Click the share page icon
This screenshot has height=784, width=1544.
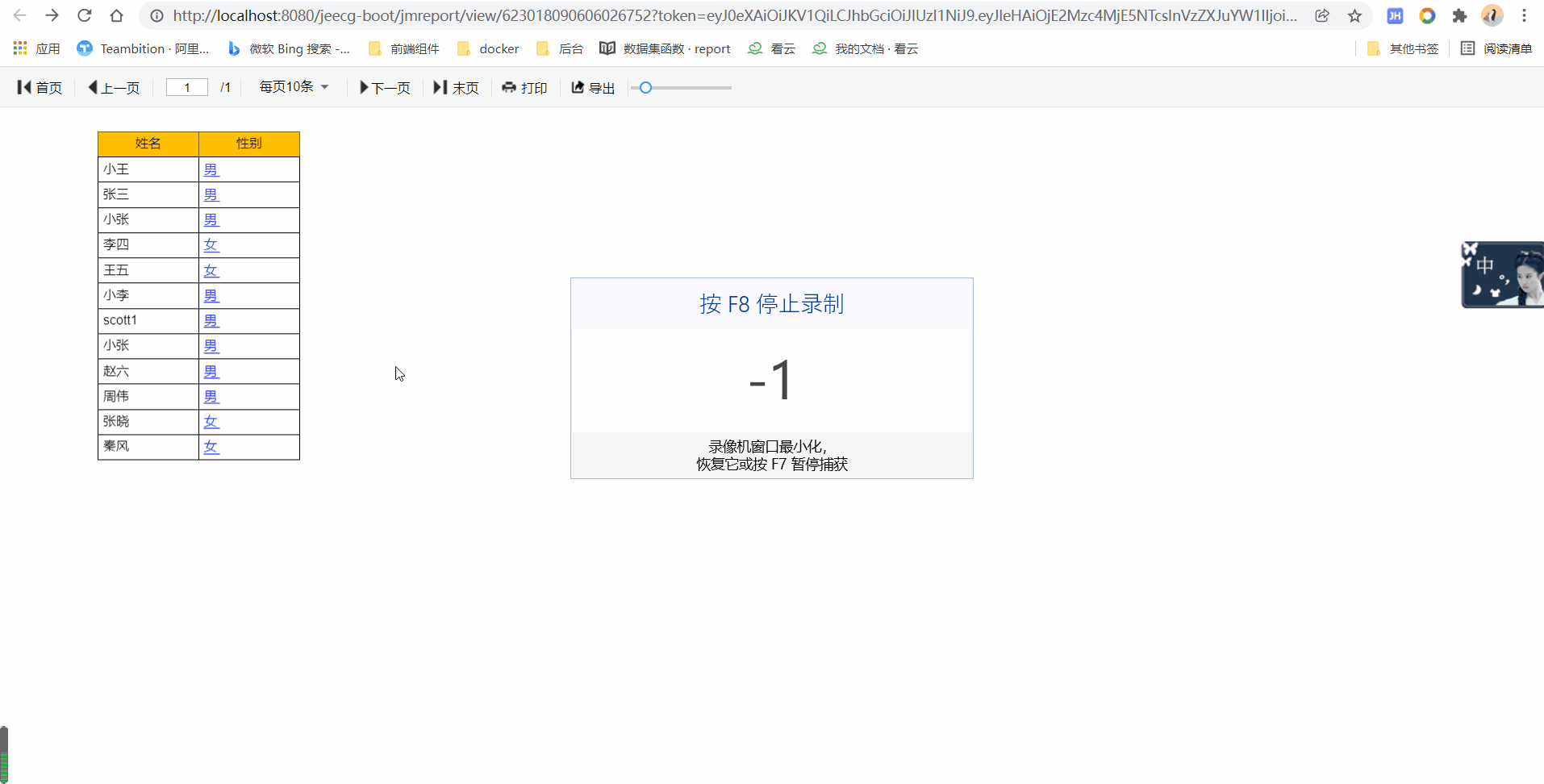click(x=1322, y=15)
